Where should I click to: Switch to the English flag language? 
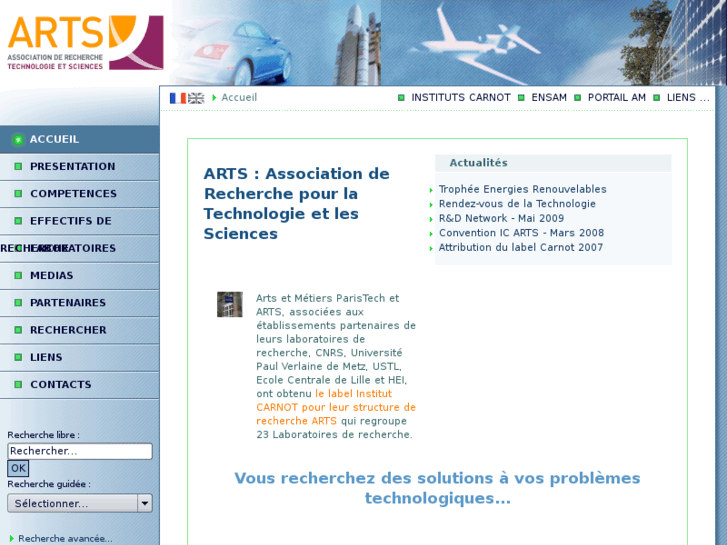[x=196, y=98]
